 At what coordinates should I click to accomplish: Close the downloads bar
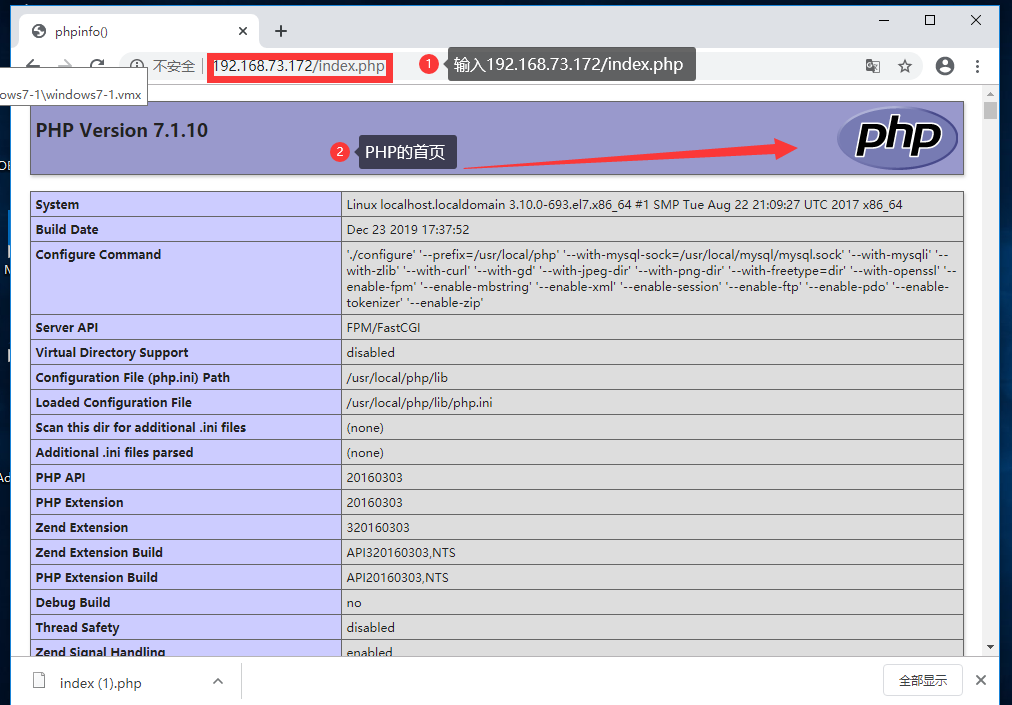coord(981,680)
